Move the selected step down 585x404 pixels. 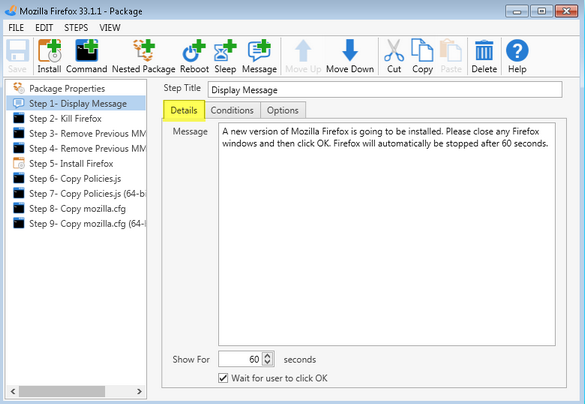[x=350, y=56]
